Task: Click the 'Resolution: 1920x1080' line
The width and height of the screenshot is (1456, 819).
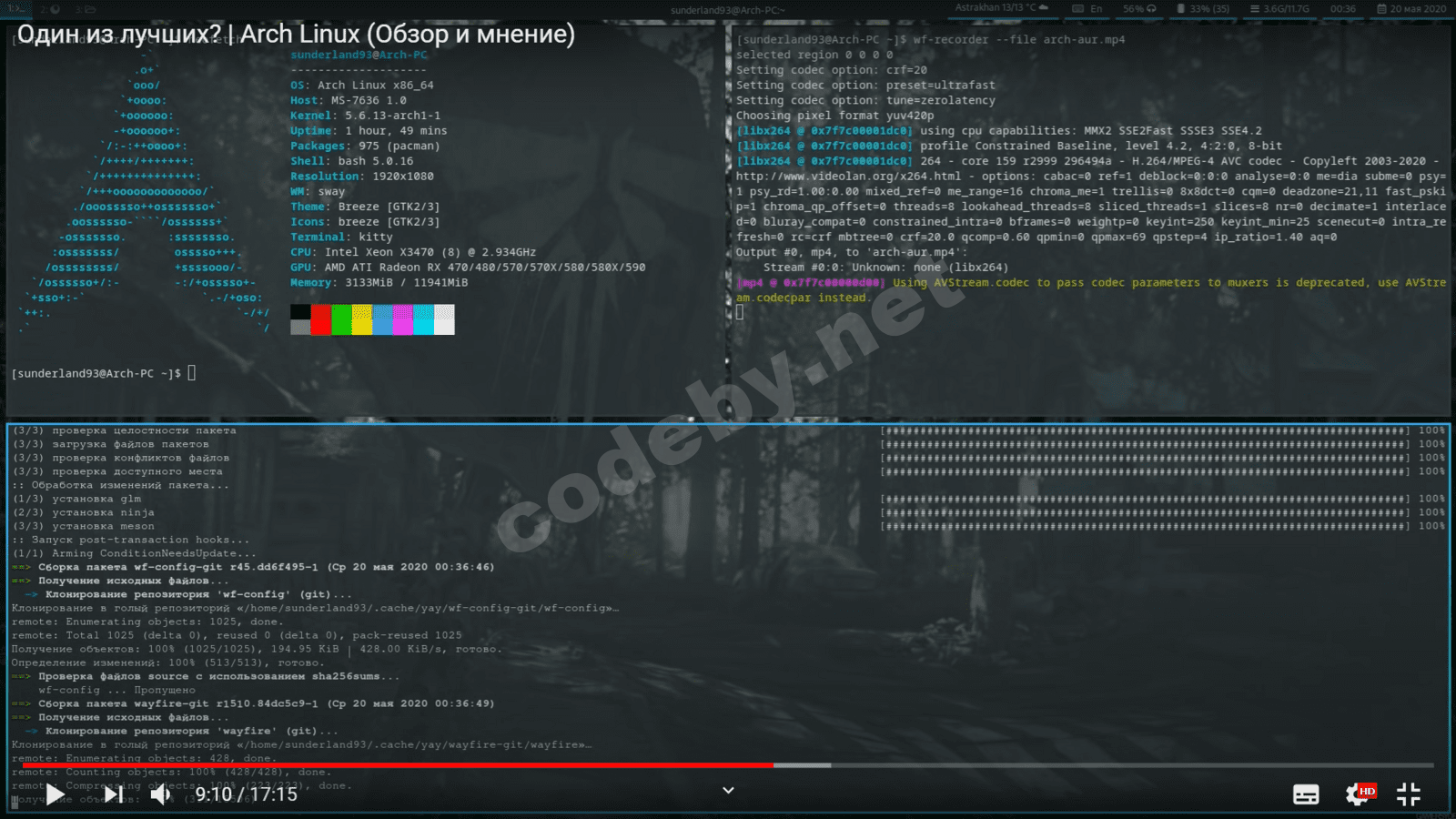Action: 362,177
